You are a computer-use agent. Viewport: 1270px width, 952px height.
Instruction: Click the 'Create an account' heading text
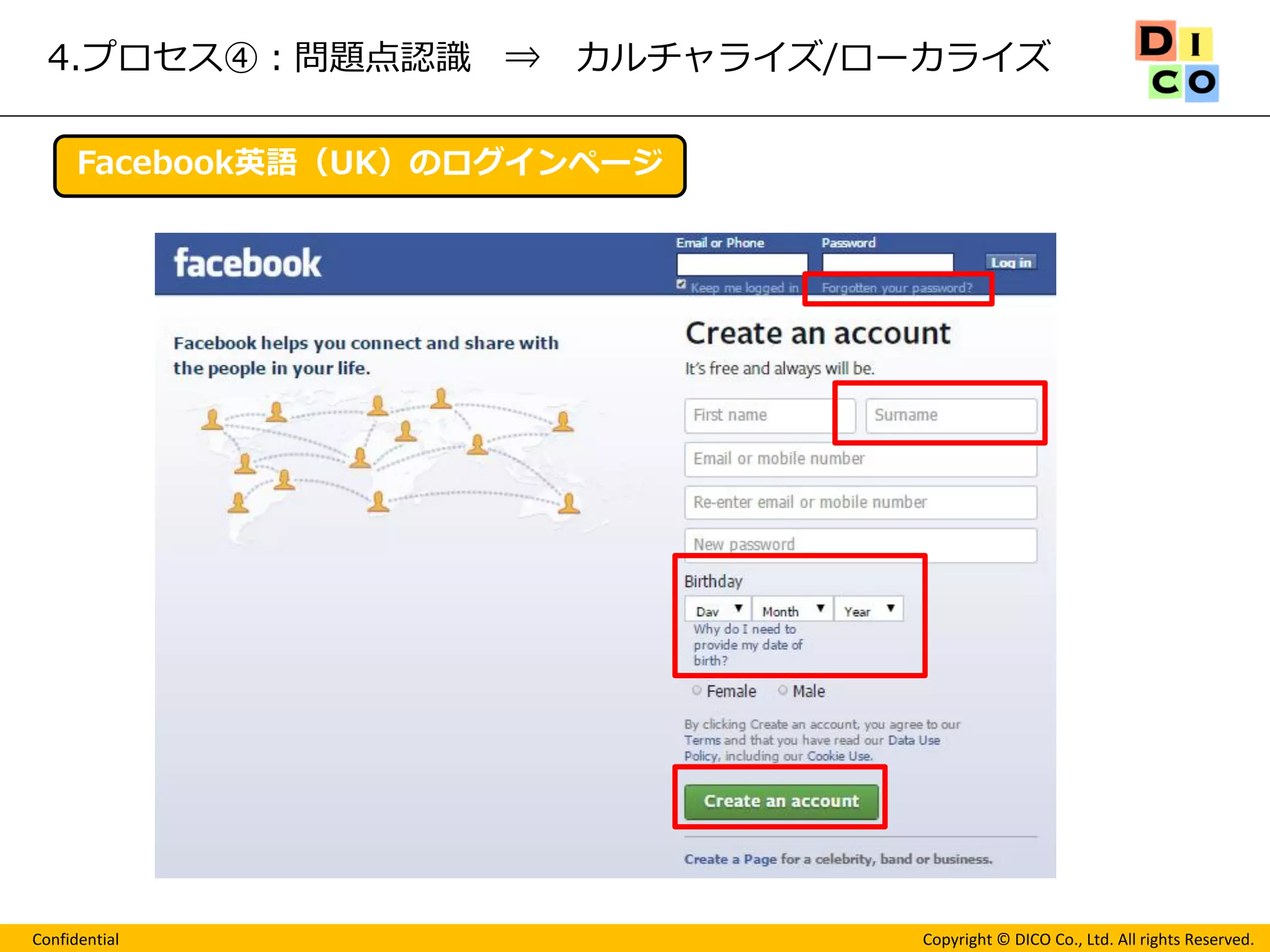818,334
